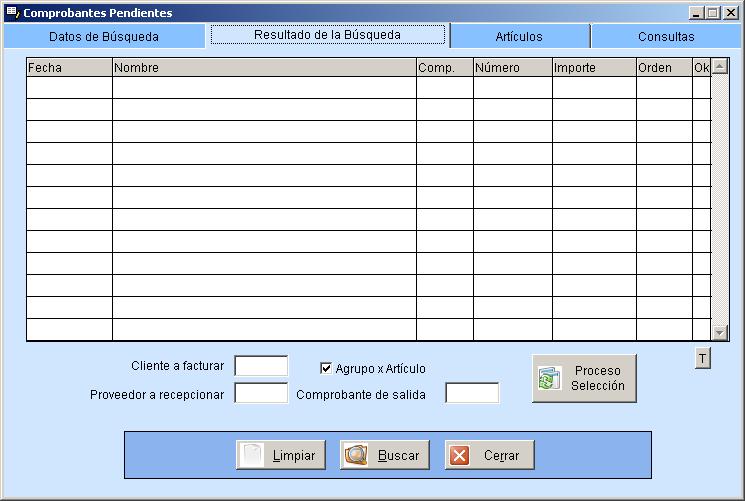
Task: Click the magnifier icon on Buscar
Action: [x=357, y=455]
